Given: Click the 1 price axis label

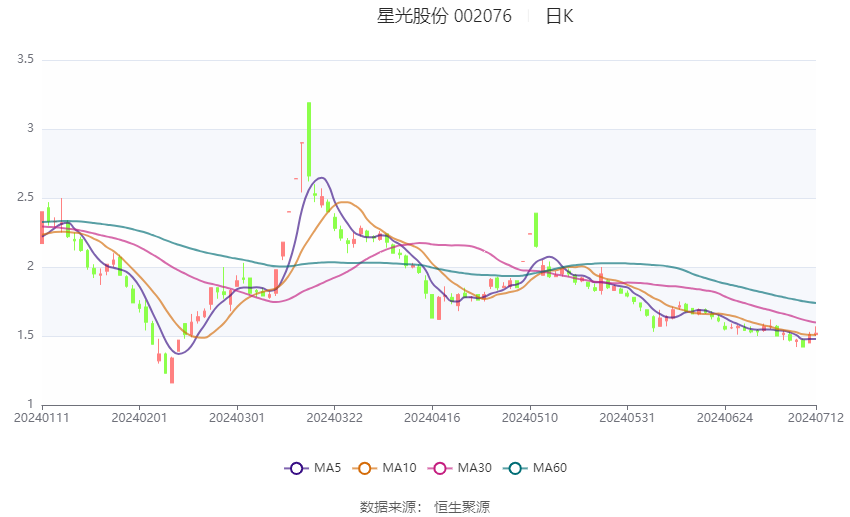Looking at the screenshot, I should 30,404.
